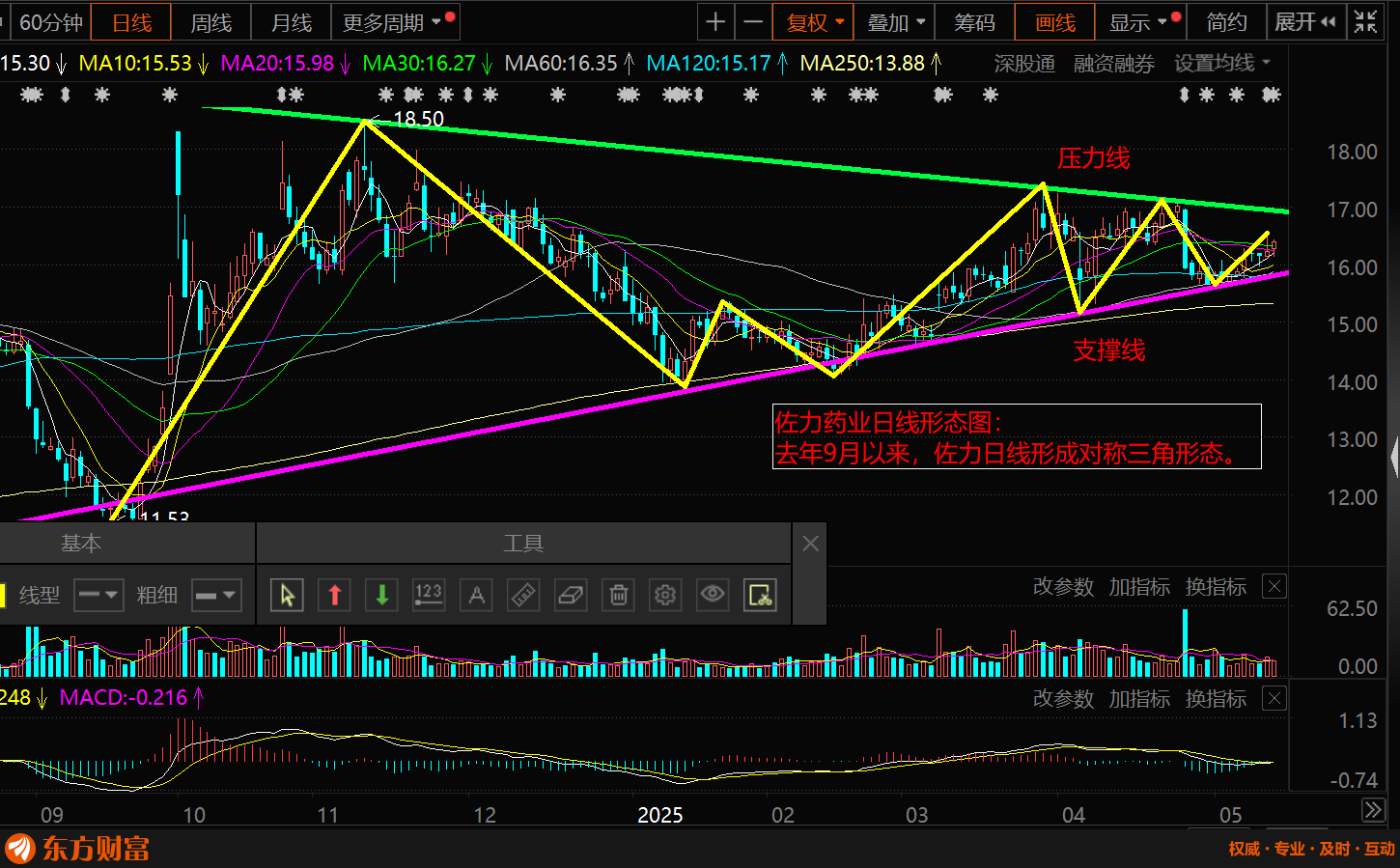This screenshot has height=868, width=1400.
Task: Close the volume indicator panel
Action: pyautogui.click(x=1274, y=586)
